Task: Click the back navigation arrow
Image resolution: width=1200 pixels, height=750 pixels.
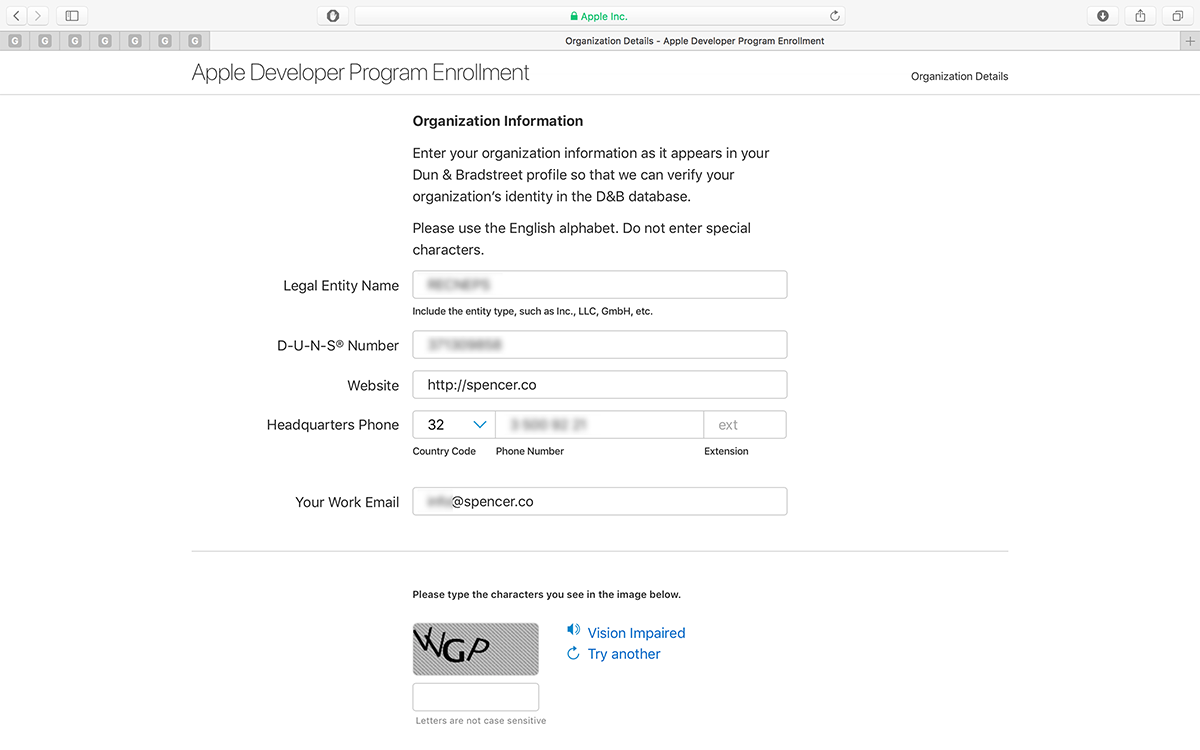Action: [x=15, y=15]
